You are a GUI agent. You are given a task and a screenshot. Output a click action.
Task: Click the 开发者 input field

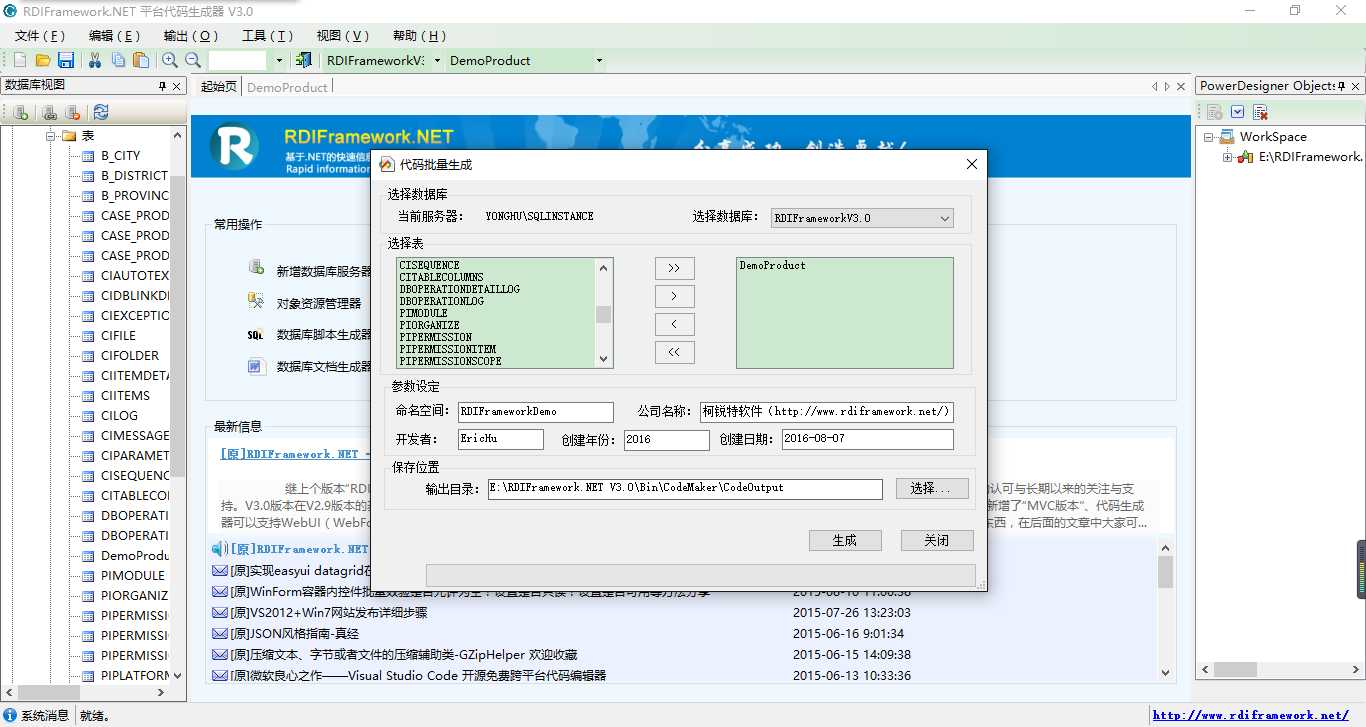pos(501,439)
